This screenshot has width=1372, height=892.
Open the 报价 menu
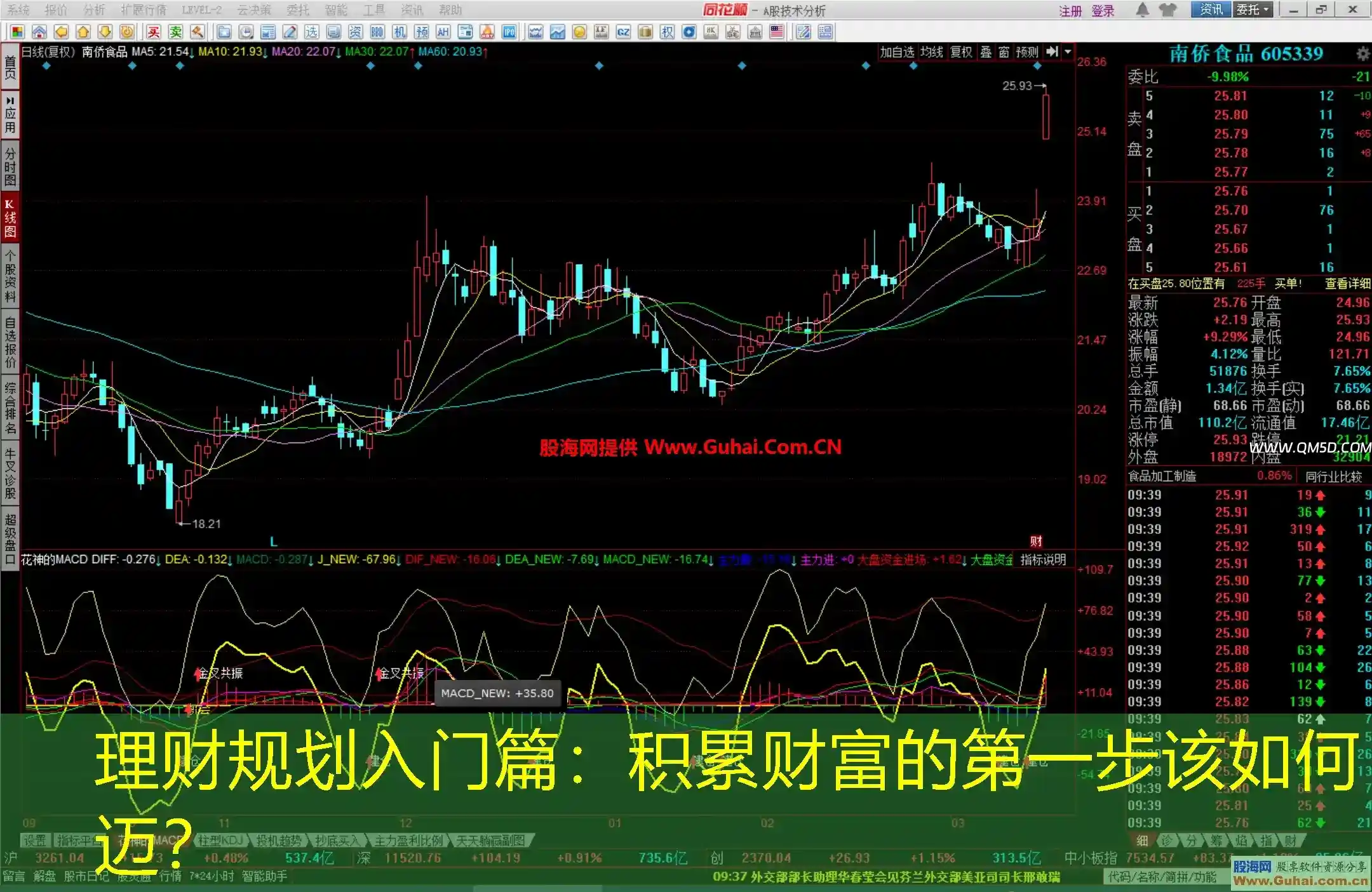[56, 10]
